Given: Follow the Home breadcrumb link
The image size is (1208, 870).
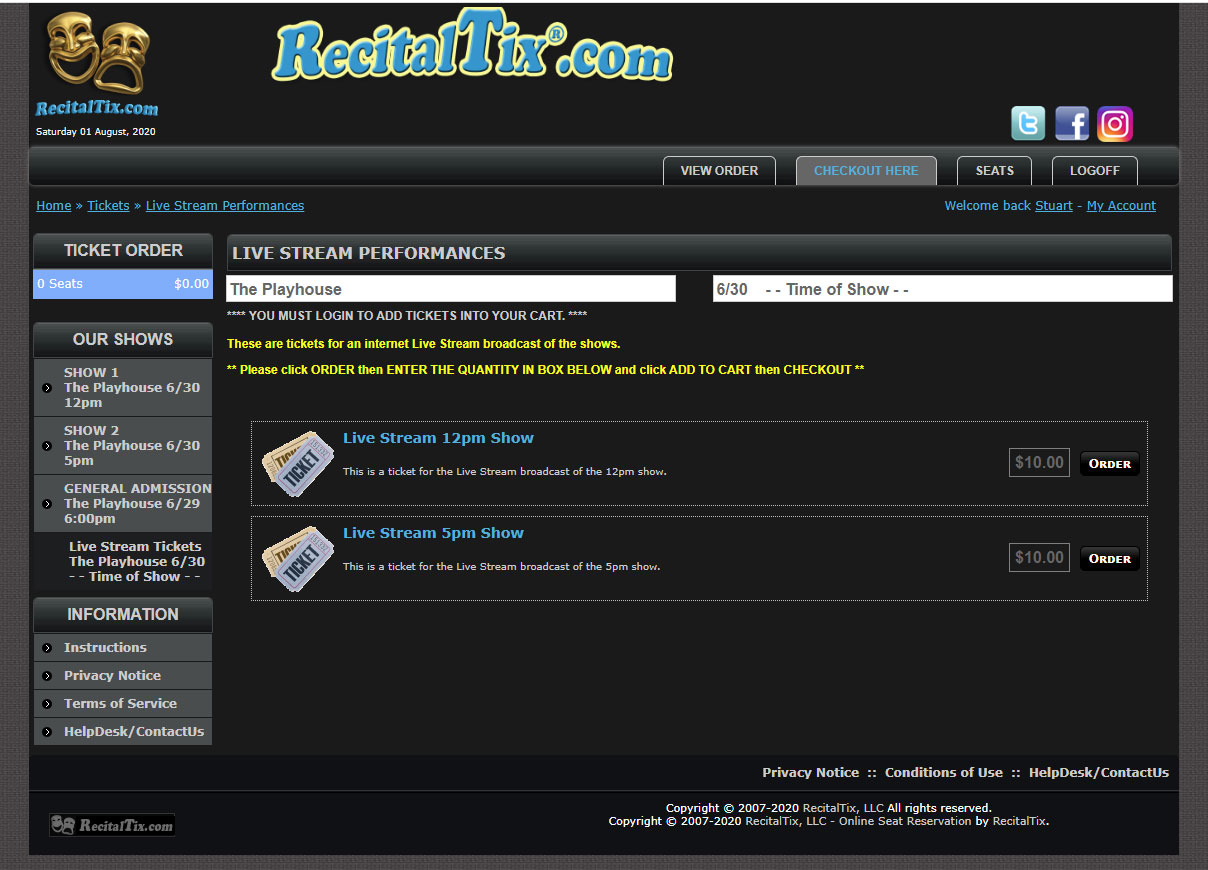Looking at the screenshot, I should pyautogui.click(x=53, y=206).
